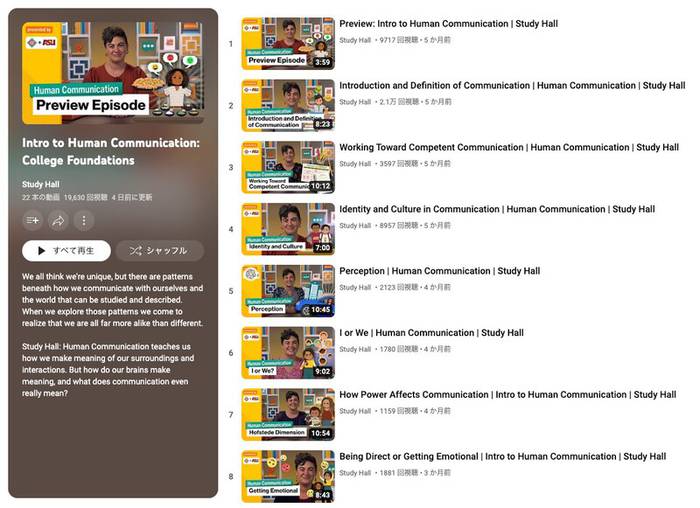Click the save playlist icon

click(33, 221)
